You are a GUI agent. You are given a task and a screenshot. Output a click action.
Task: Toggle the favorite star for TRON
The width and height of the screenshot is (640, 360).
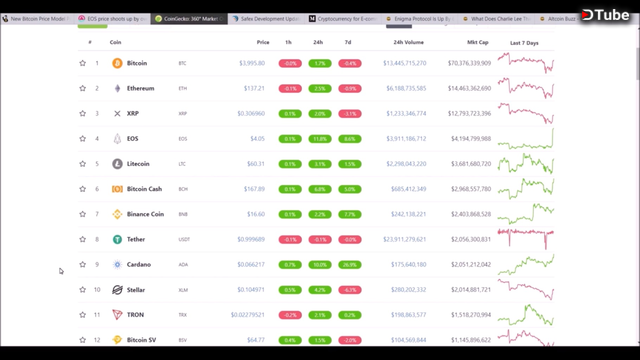(82, 315)
